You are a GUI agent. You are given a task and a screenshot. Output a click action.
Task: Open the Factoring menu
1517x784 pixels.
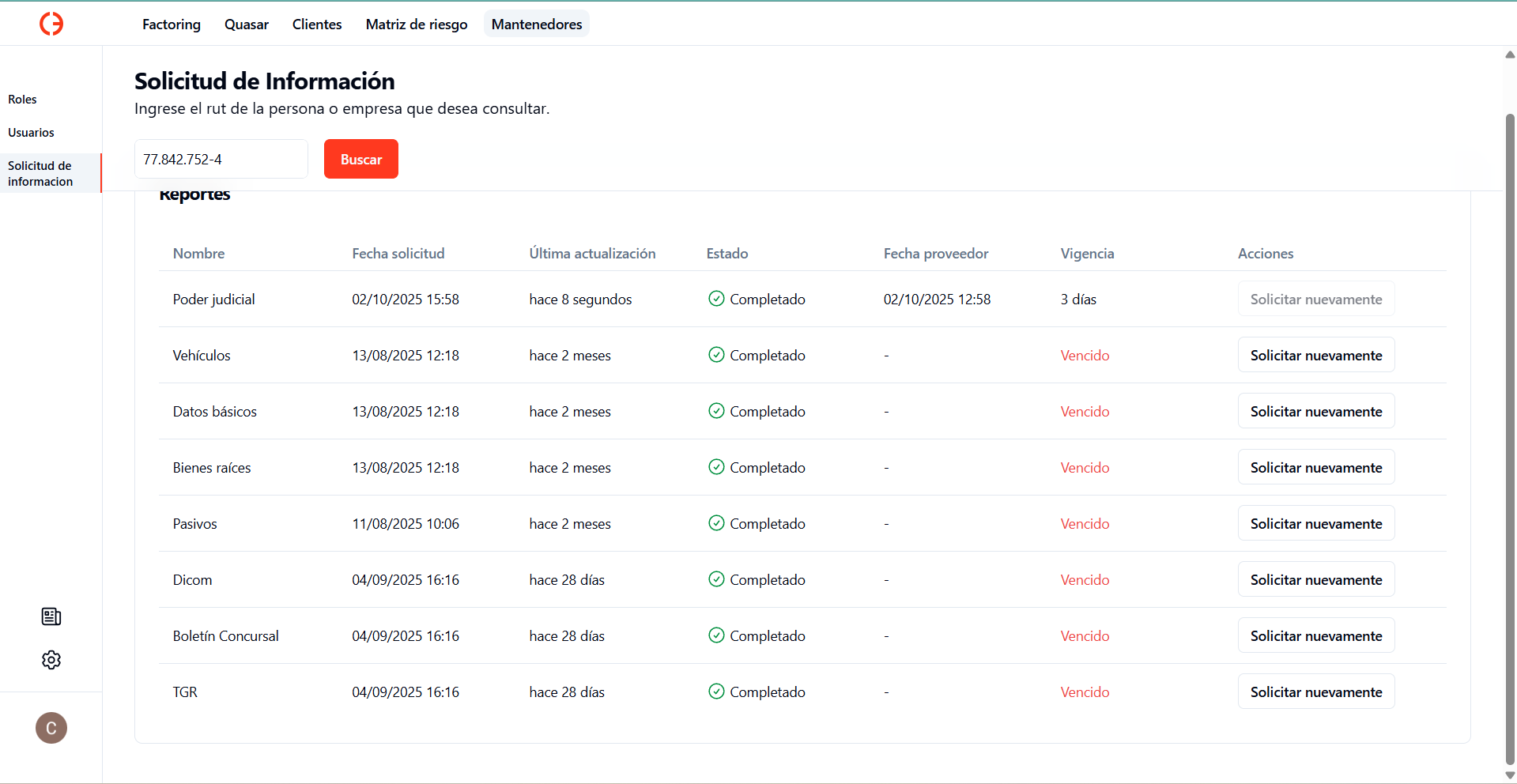click(172, 24)
